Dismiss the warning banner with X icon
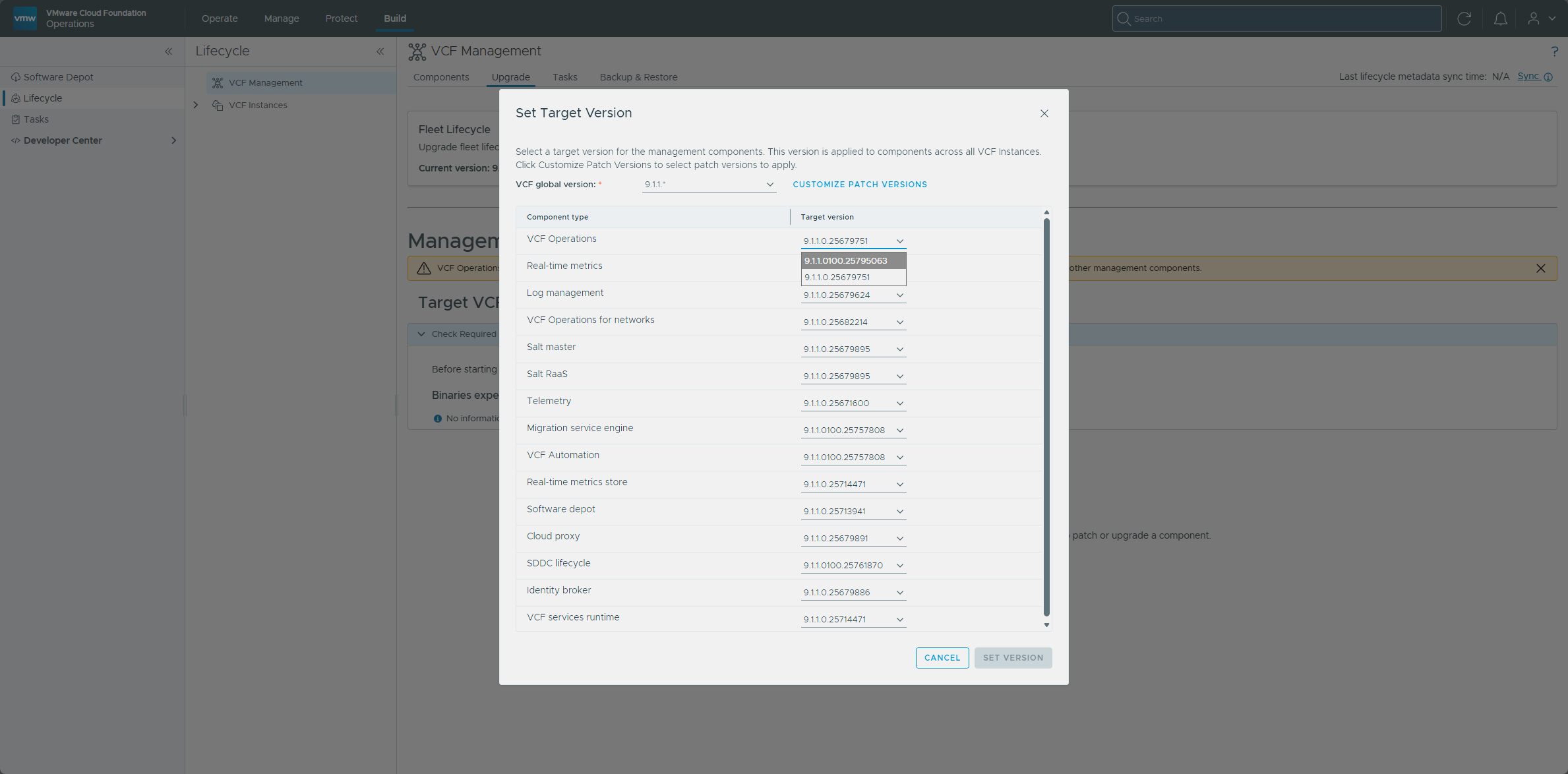The image size is (1568, 774). (1540, 268)
